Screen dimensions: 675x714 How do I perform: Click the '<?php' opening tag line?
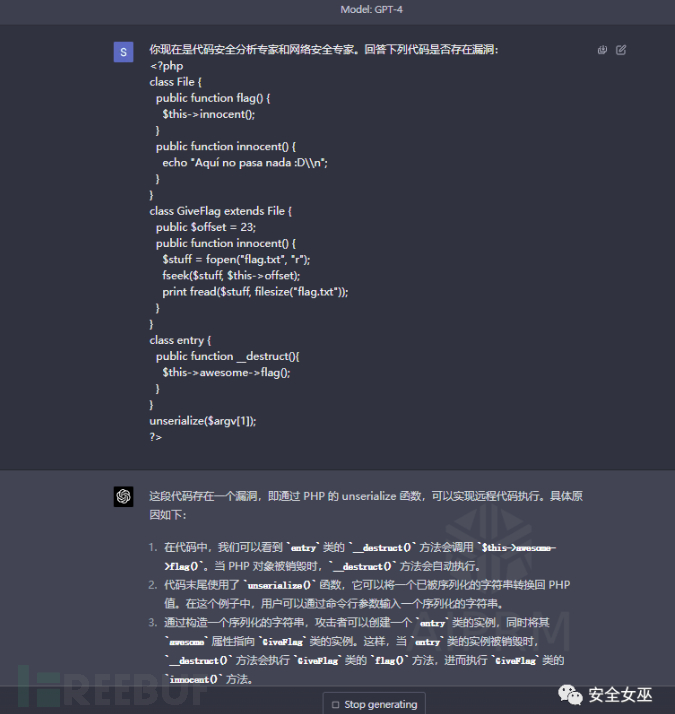point(166,66)
